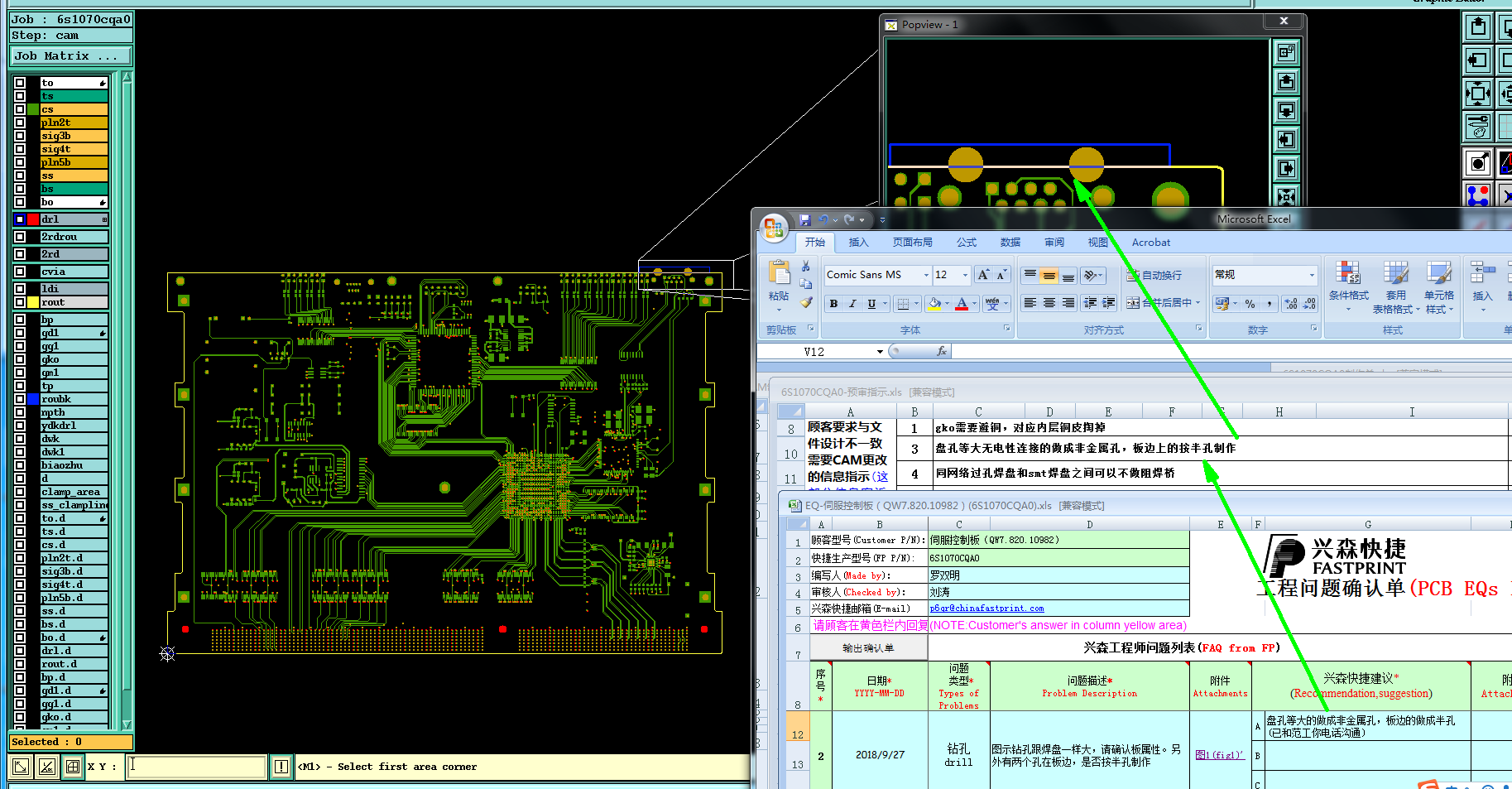Viewport: 1512px width, 789px height.
Task: Undo the last action in Excel
Action: tap(823, 220)
